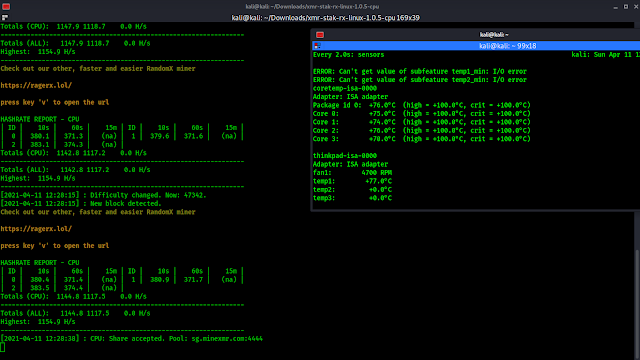Minimize the xmr-stak terminal window

616,7
